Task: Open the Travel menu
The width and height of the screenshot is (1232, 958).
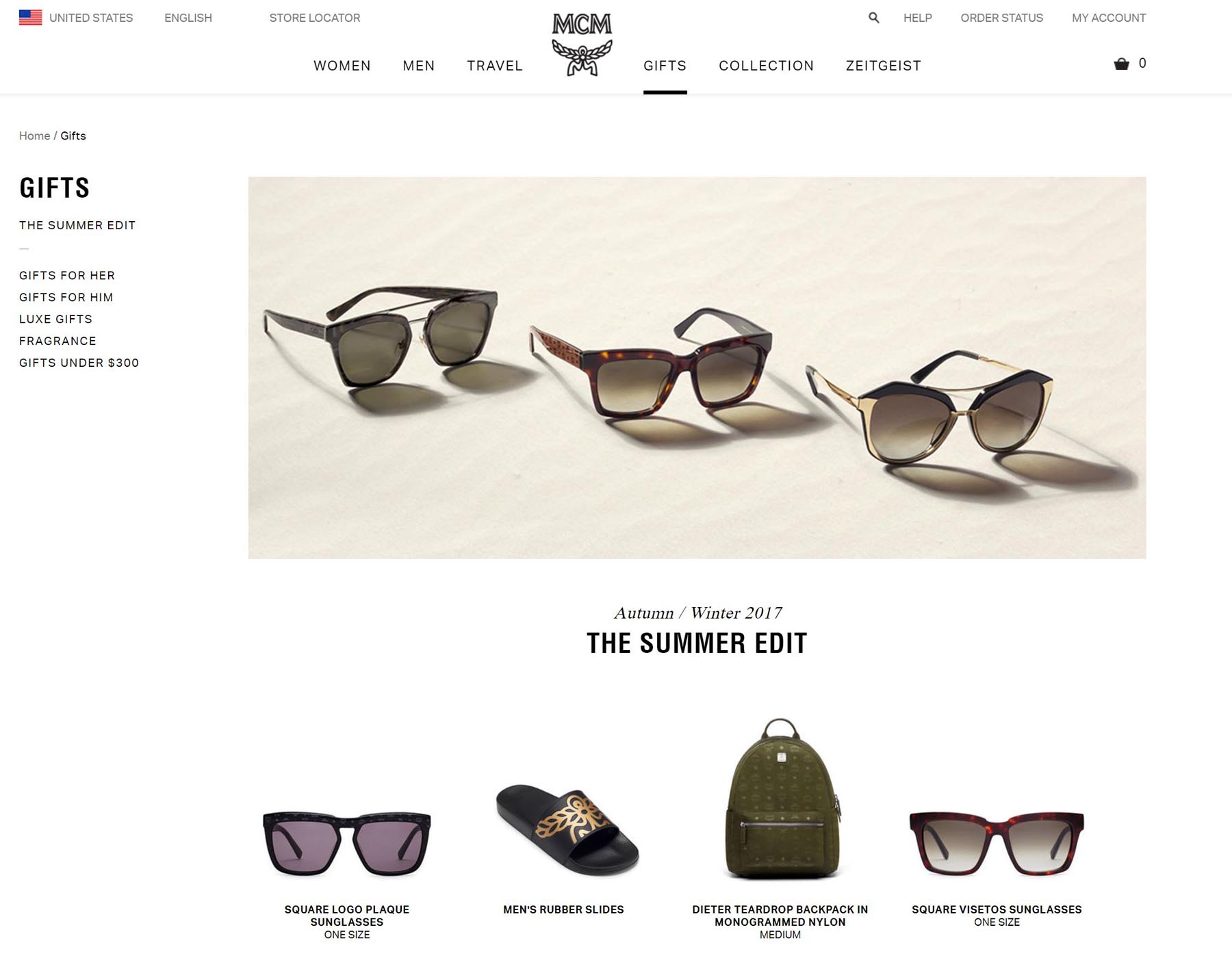Action: coord(495,66)
